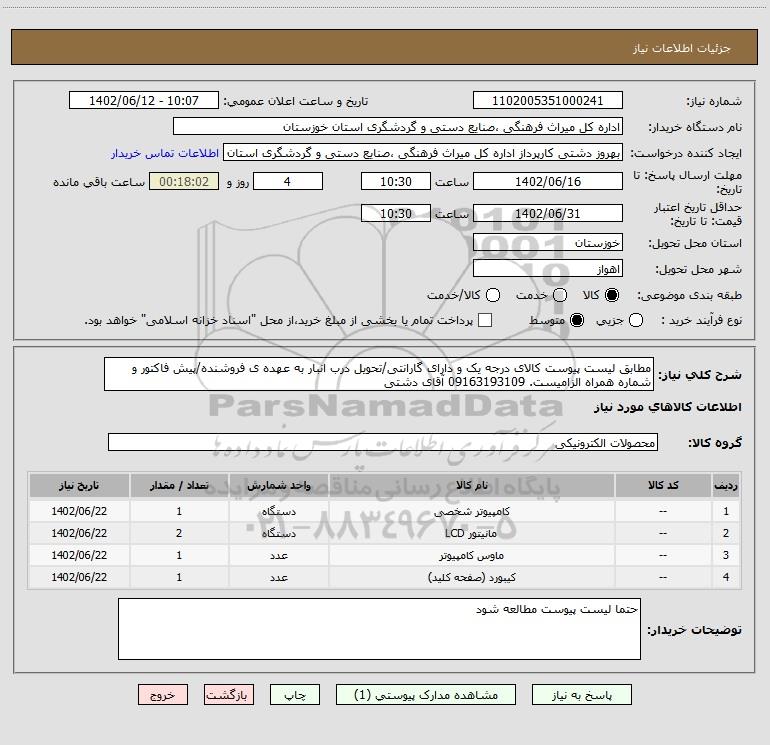Click the price validity time 10:30 field
Image resolution: width=770 pixels, height=745 pixels.
pos(396,213)
